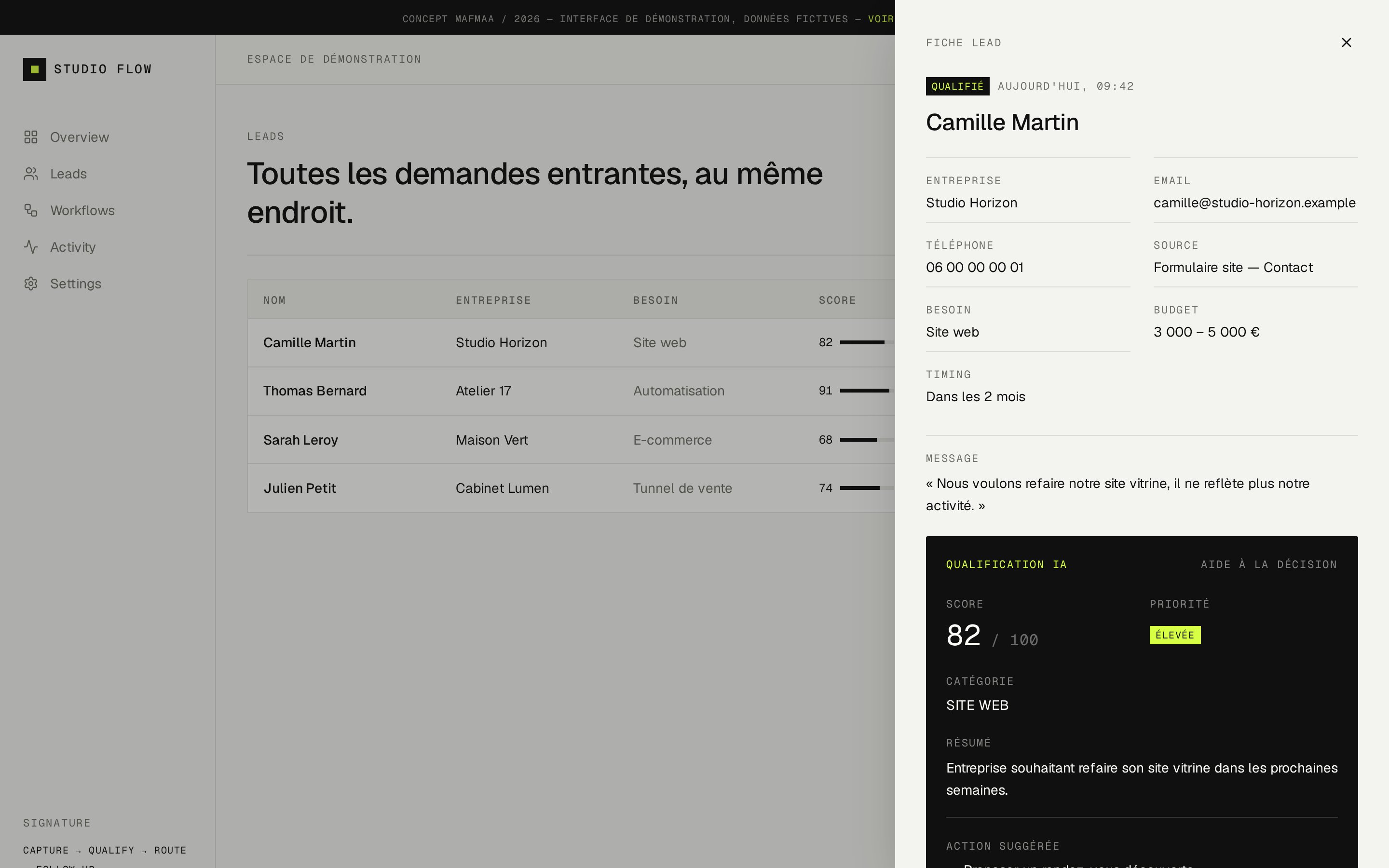
Task: Click the Leads people icon
Action: coord(31,174)
